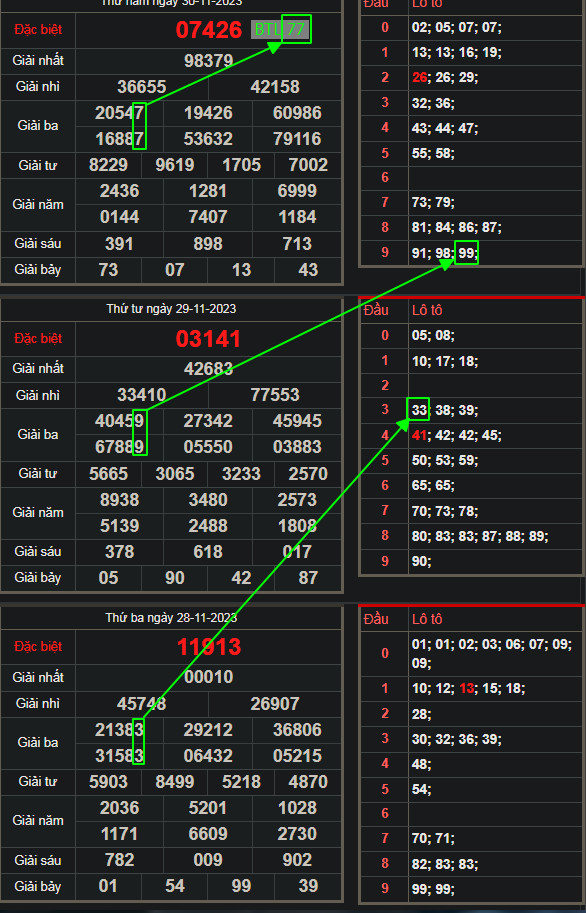Click the red 26 lô tô number

419,77
